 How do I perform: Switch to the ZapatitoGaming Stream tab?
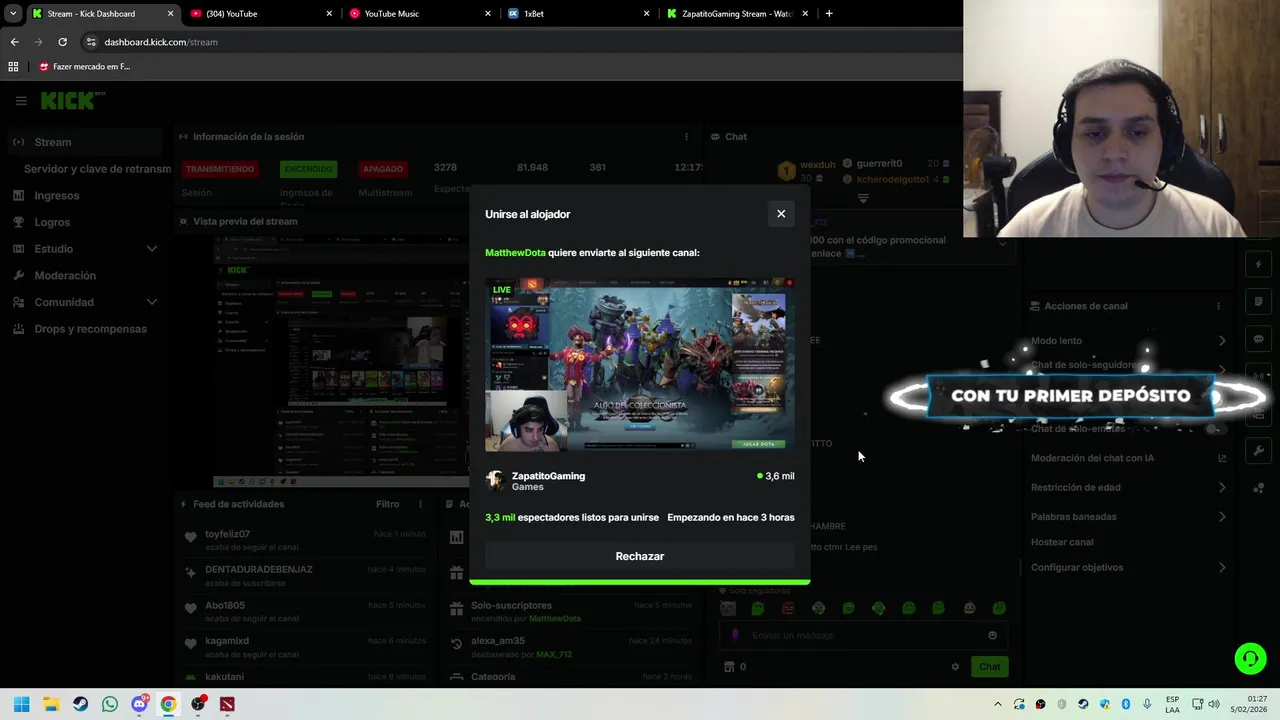(738, 14)
